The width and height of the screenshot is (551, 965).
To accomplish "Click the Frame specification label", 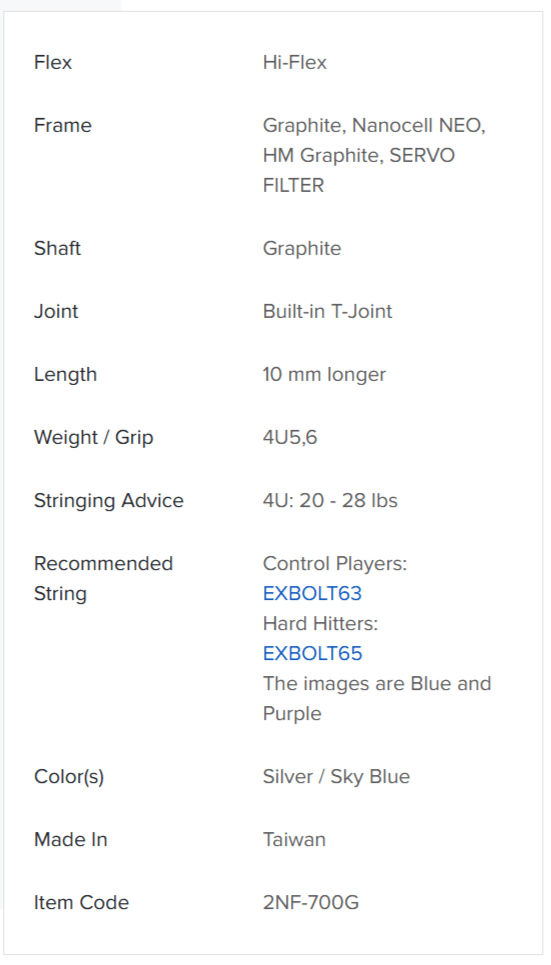I will 63,125.
